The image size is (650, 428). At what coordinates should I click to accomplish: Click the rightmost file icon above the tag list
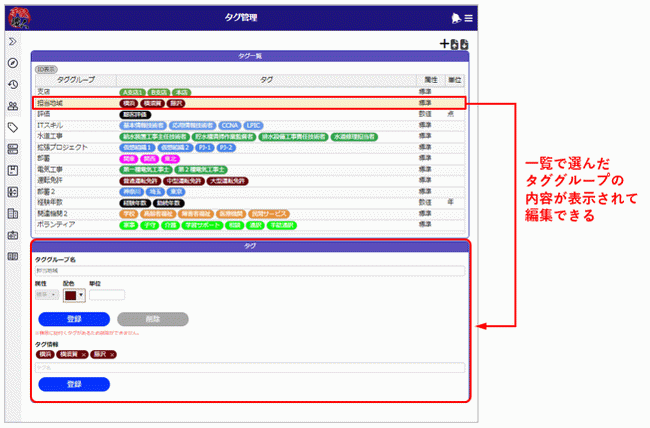(x=465, y=44)
